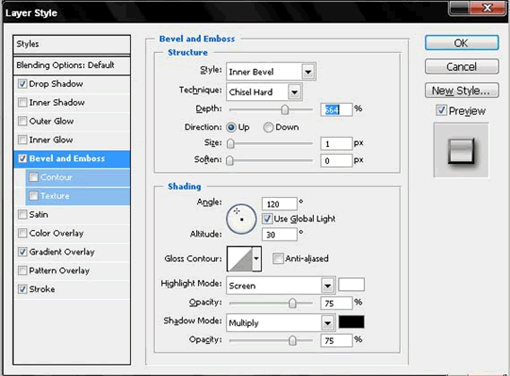510x376 pixels.
Task: Click the style preview thumbnail
Action: (x=461, y=150)
